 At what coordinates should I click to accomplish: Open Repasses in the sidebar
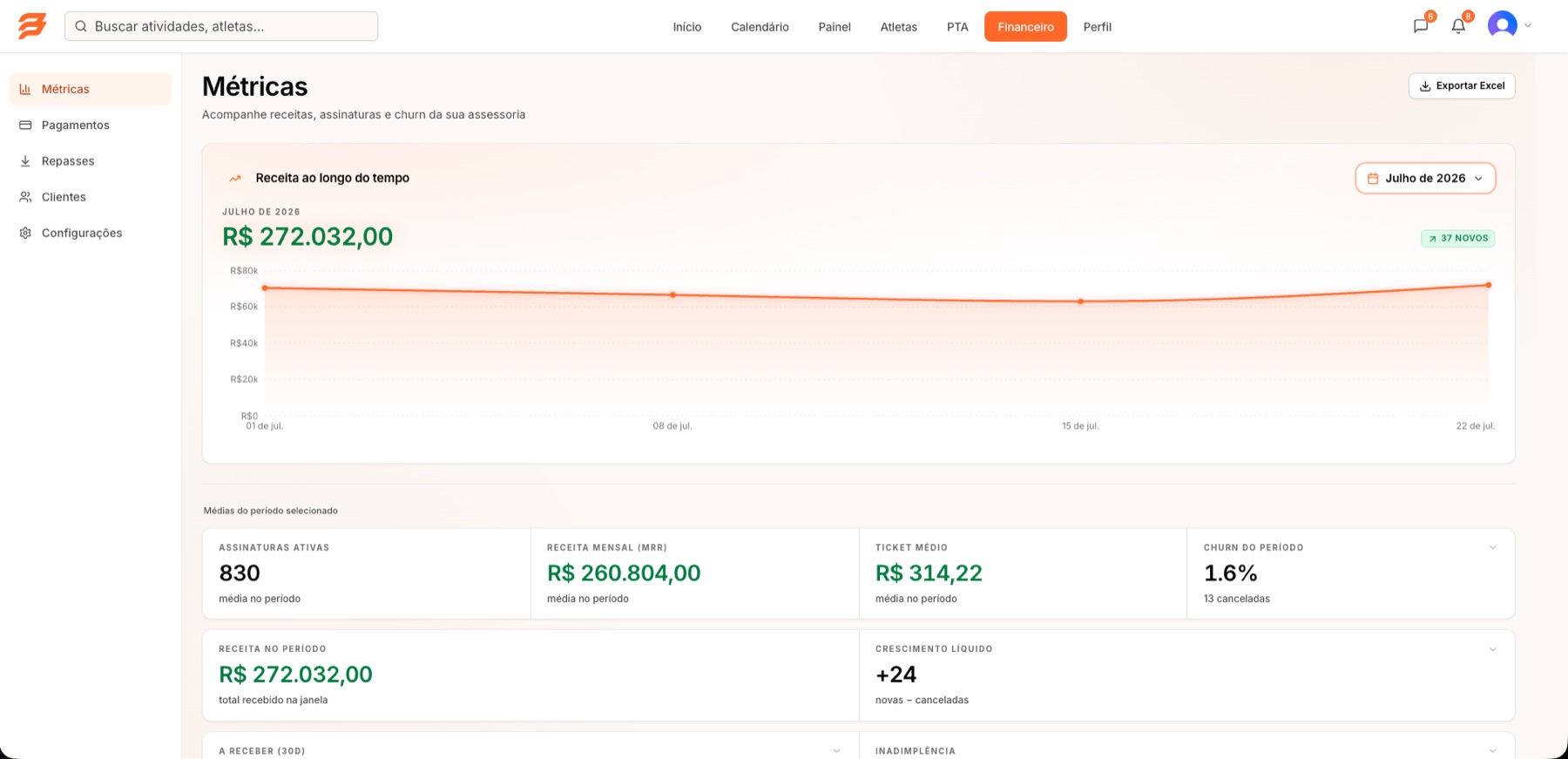pyautogui.click(x=91, y=161)
